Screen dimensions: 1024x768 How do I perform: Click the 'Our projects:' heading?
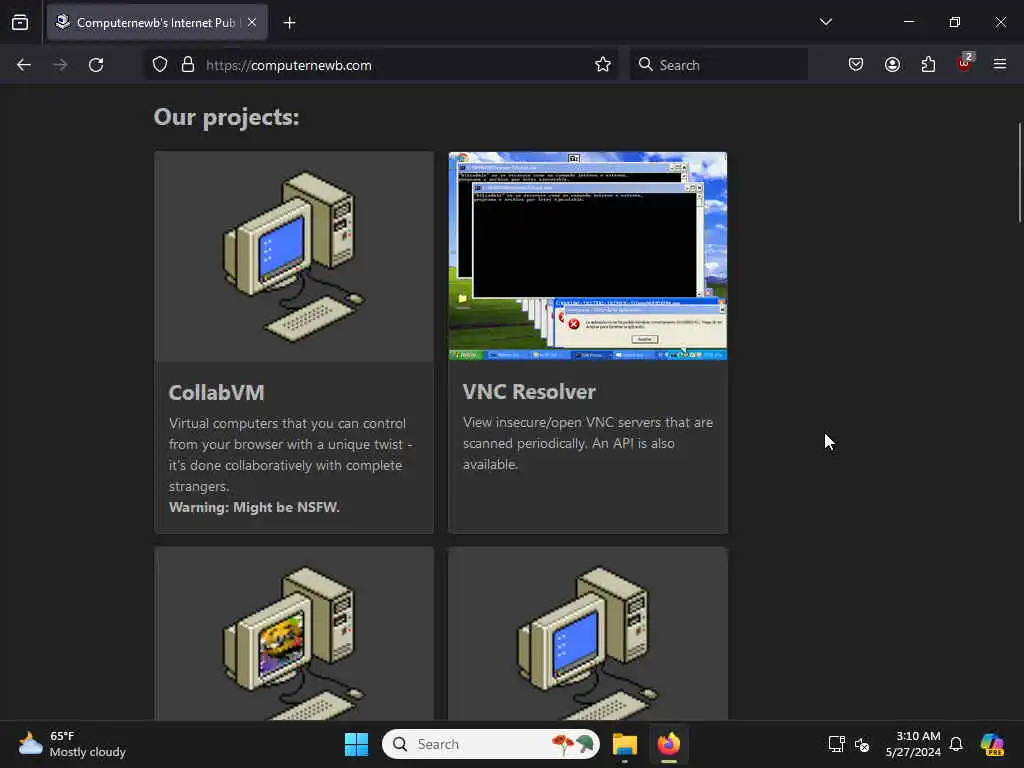(x=226, y=117)
